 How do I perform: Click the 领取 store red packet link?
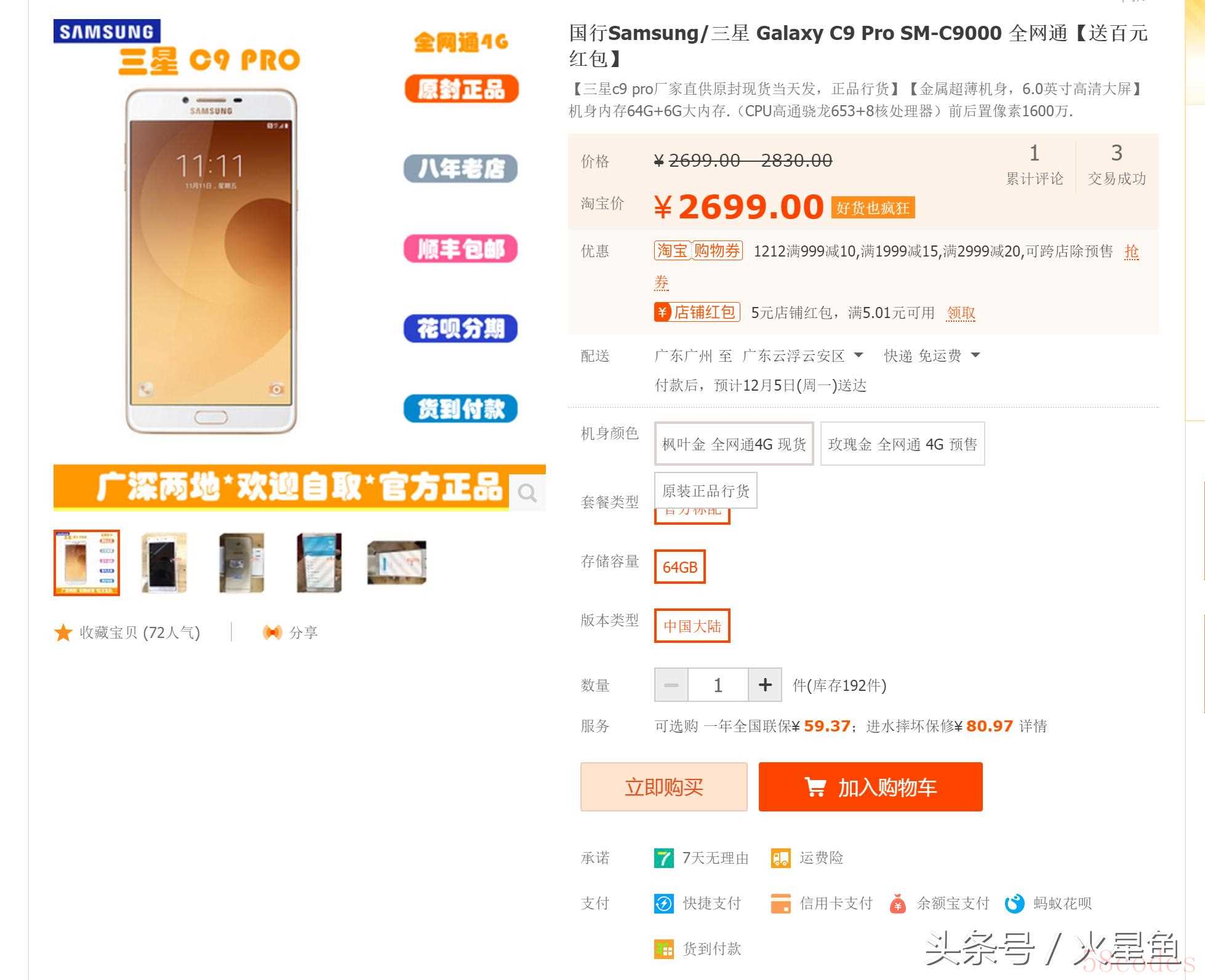pos(961,313)
